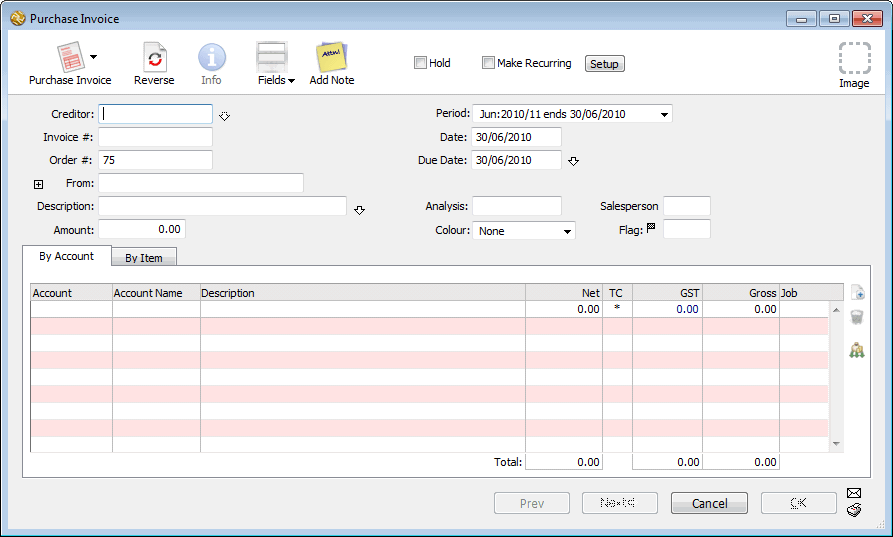Image resolution: width=893 pixels, height=537 pixels.
Task: Click the Total Net field 0.00
Action: [x=564, y=462]
